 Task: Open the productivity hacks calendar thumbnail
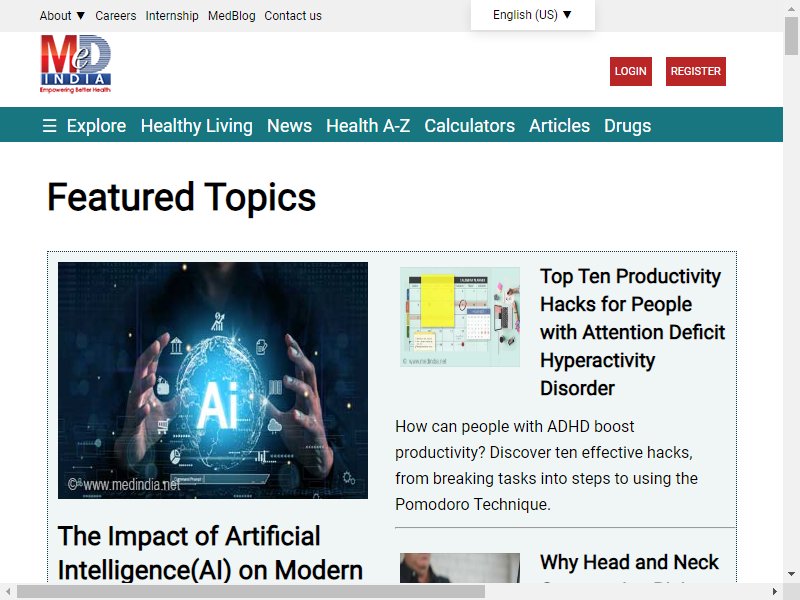[x=460, y=317]
